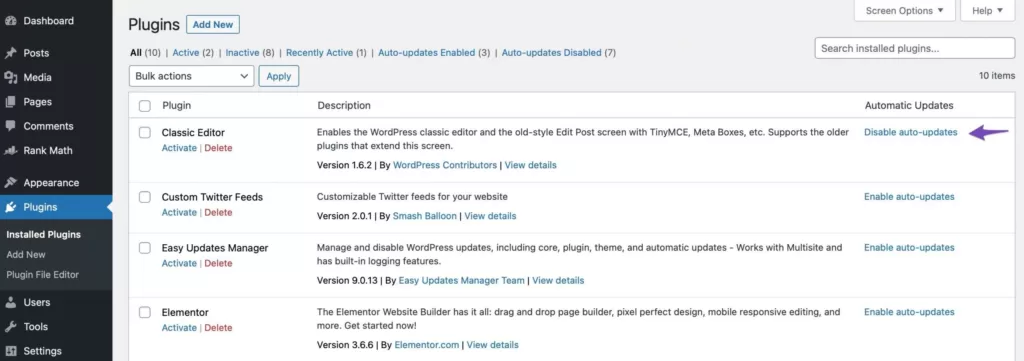Disable auto-updates for Classic Editor
1024x361 pixels.
(911, 132)
